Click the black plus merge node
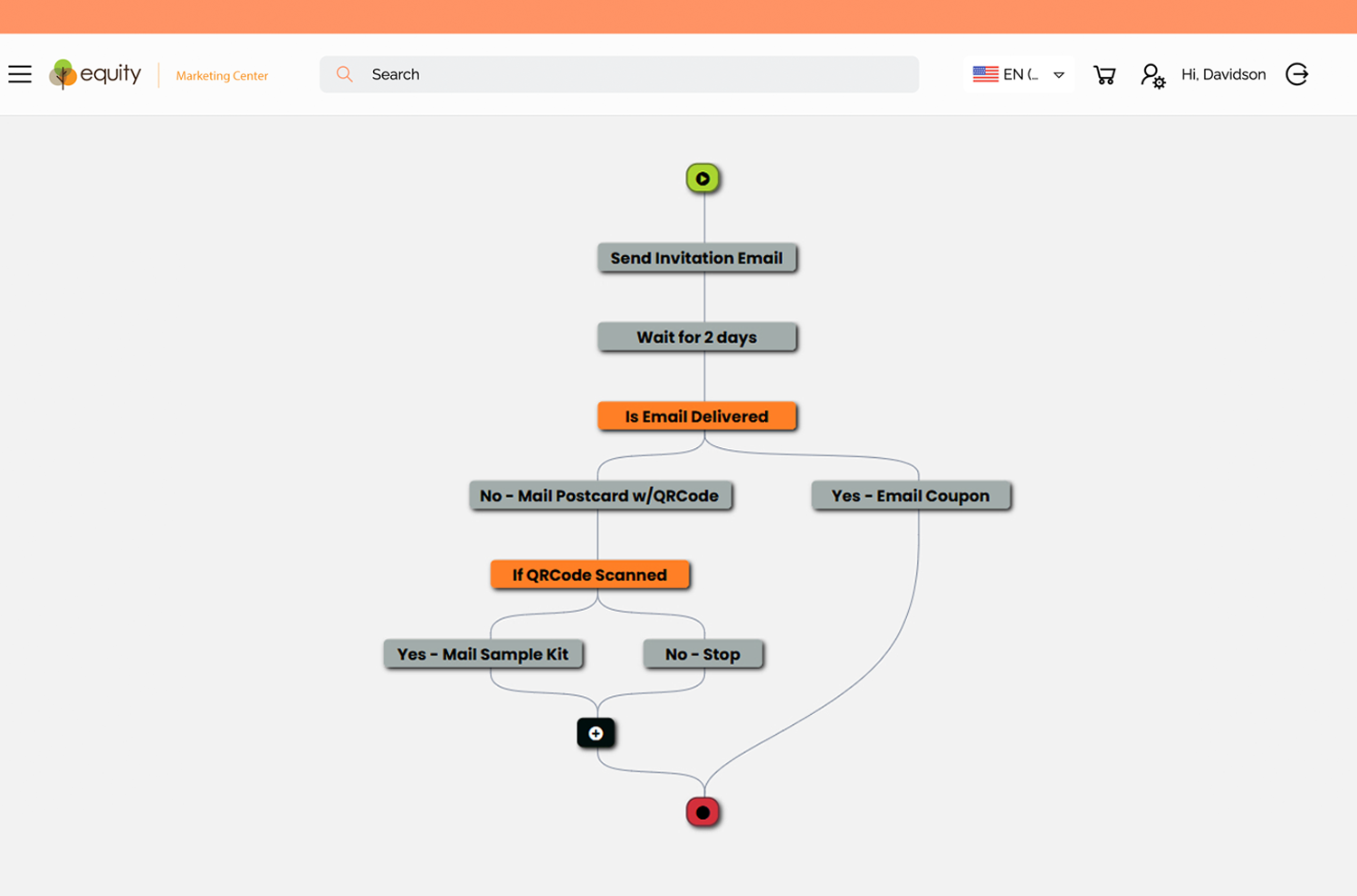 pyautogui.click(x=596, y=733)
